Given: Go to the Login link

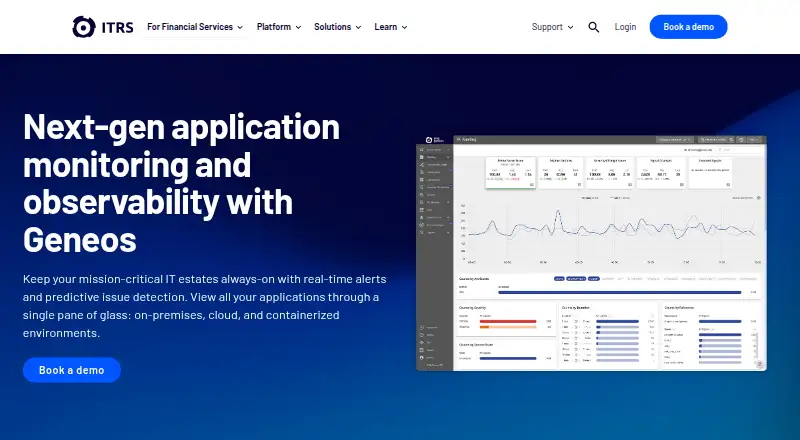Looking at the screenshot, I should (625, 27).
